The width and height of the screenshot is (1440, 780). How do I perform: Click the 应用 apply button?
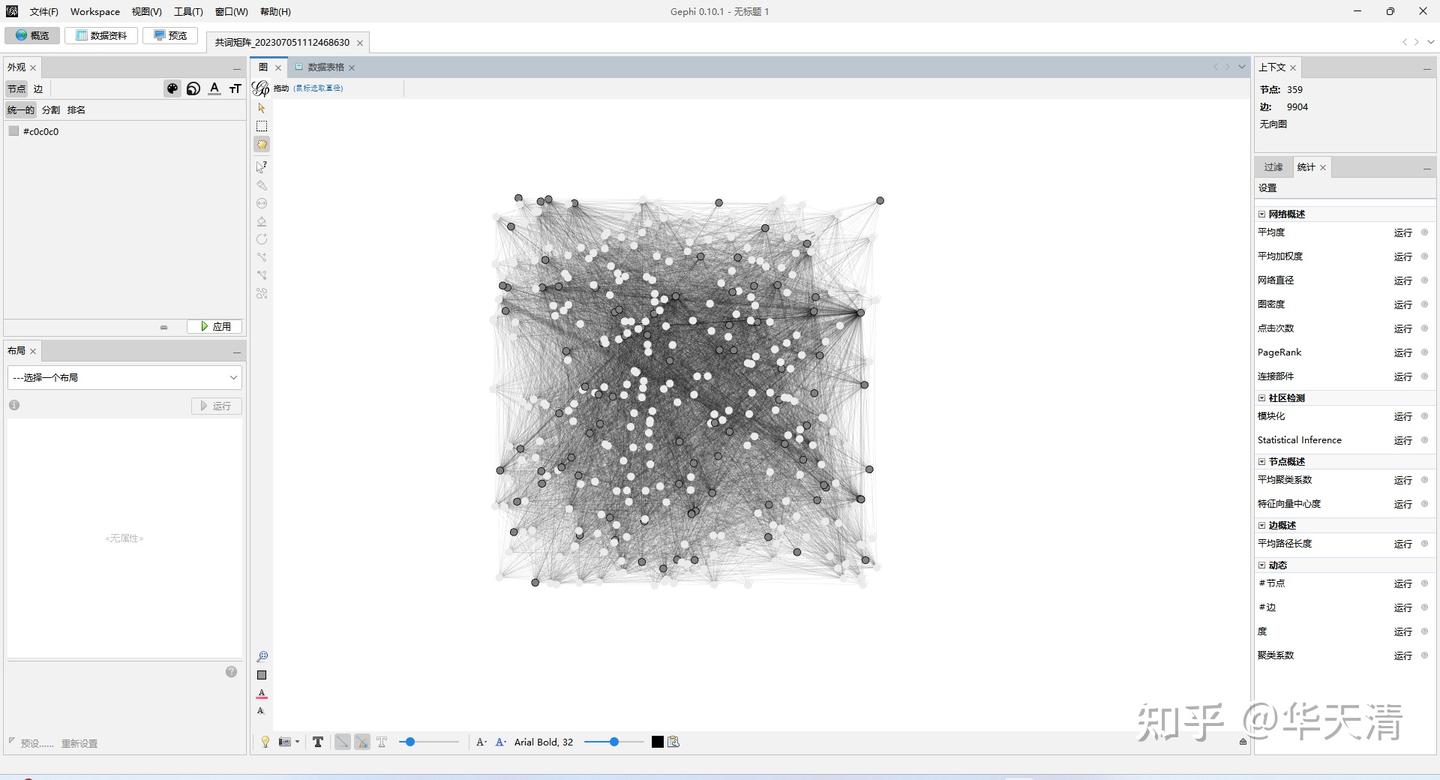pyautogui.click(x=214, y=326)
